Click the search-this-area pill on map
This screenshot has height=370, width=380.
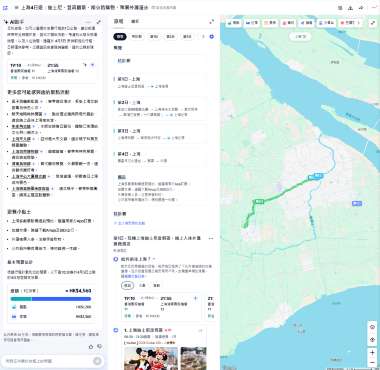pos(300,37)
